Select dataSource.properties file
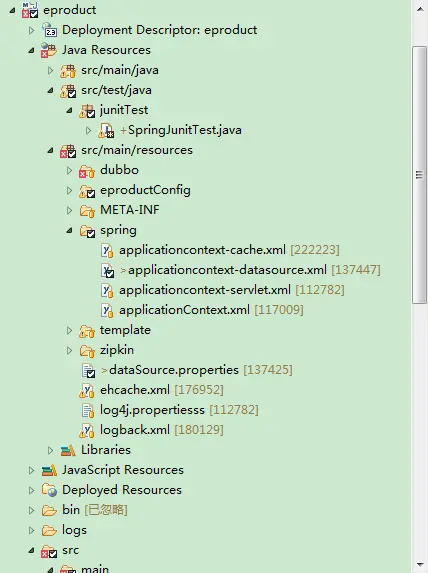This screenshot has width=428, height=573. click(x=174, y=370)
